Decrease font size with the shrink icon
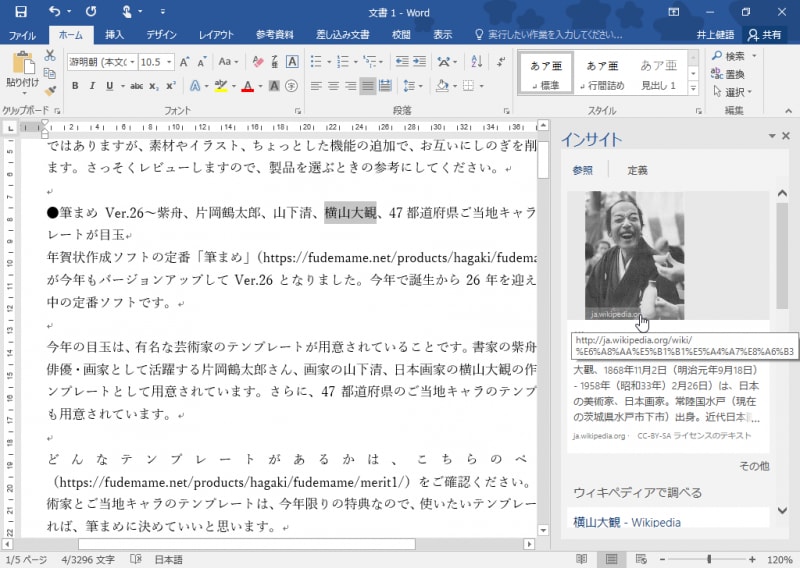 pos(202,62)
